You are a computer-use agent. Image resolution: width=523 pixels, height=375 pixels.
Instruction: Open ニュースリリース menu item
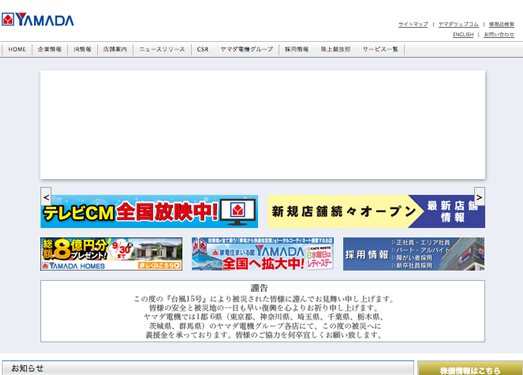[x=162, y=49]
